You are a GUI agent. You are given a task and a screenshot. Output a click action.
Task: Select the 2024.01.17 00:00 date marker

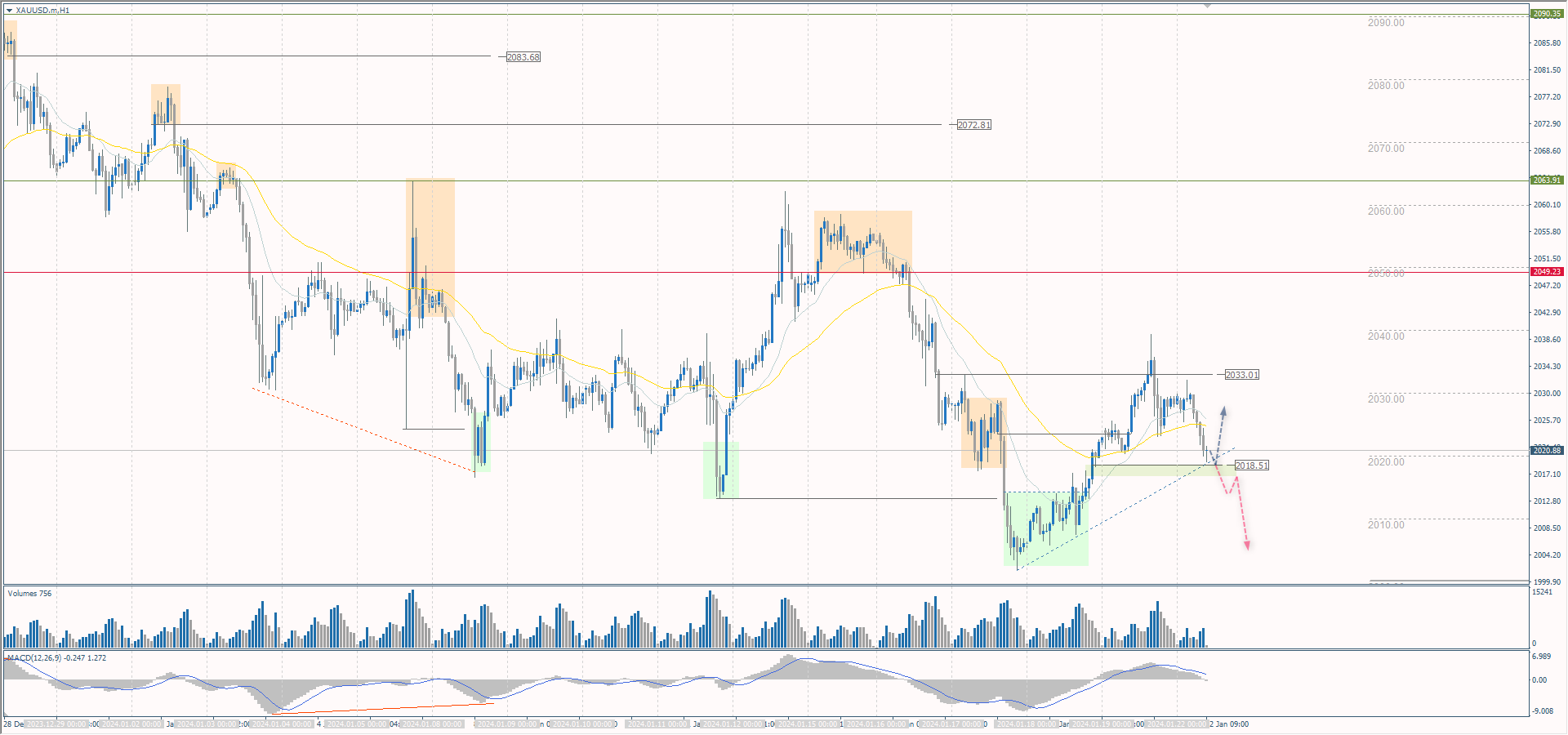click(x=952, y=724)
